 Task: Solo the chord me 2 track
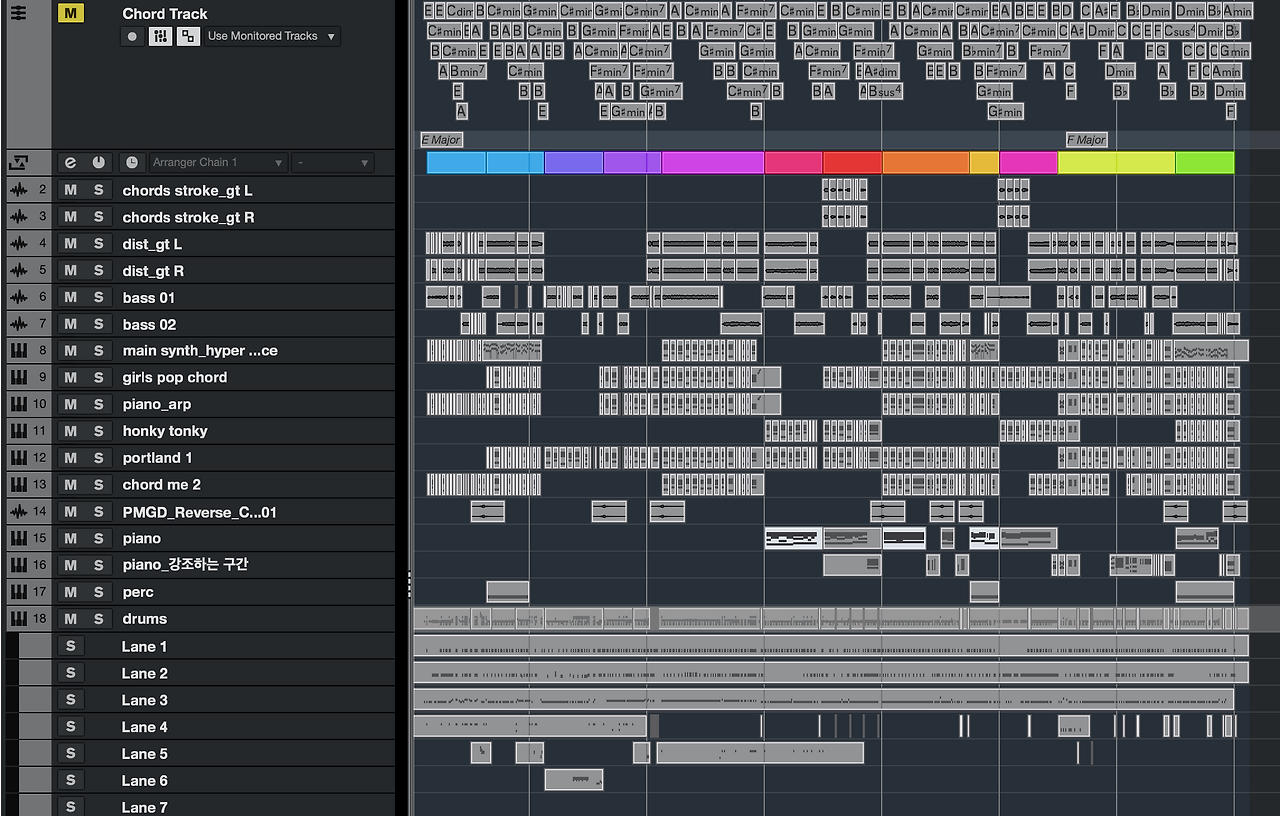tap(98, 484)
